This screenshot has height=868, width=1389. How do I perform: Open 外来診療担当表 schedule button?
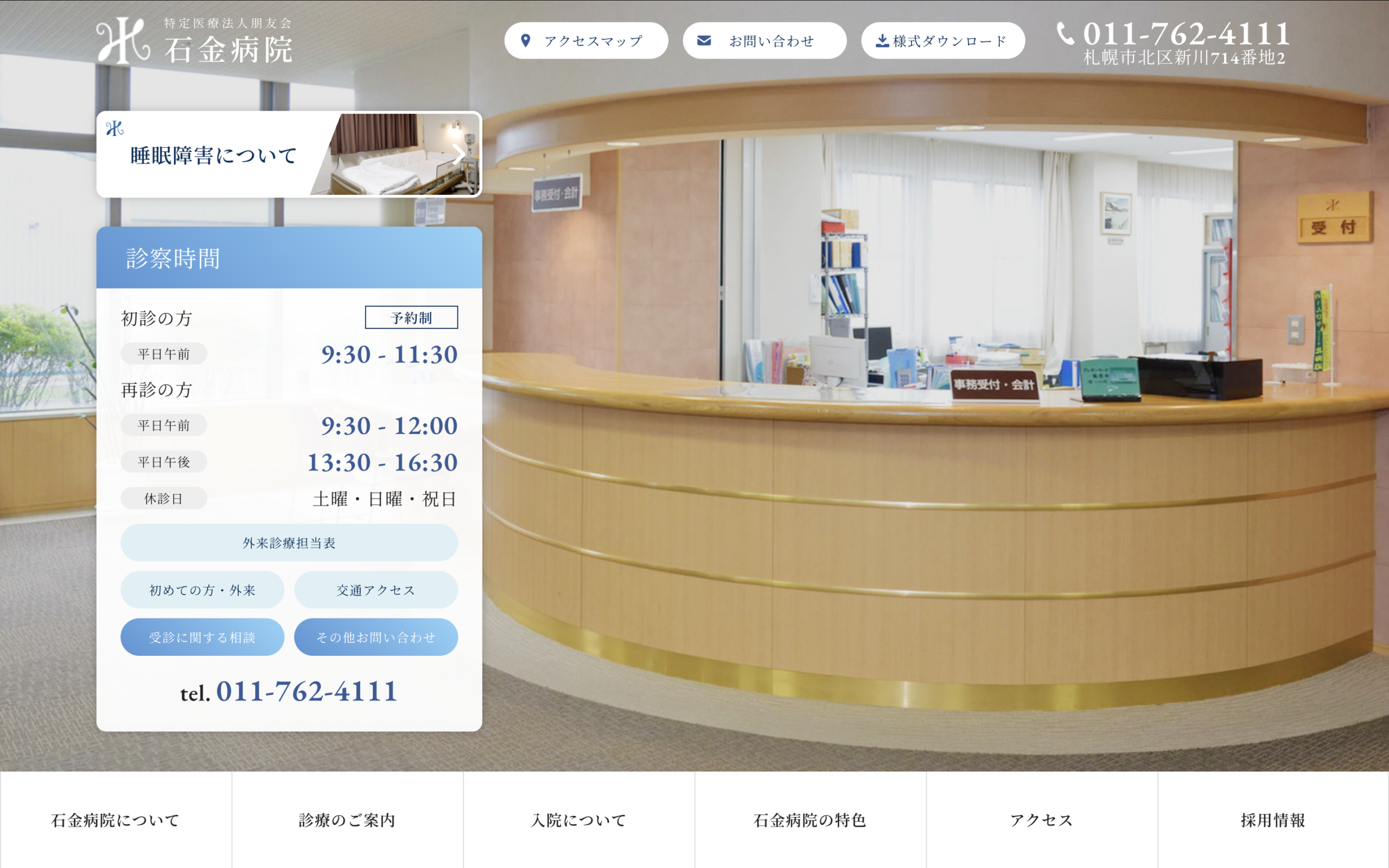pyautogui.click(x=289, y=542)
